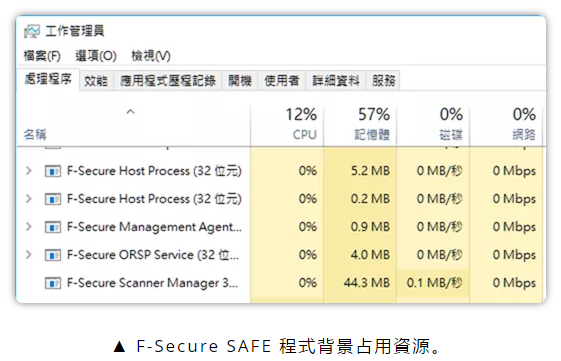Click the F-Secure Management Agent process icon
The width and height of the screenshot is (561, 361).
[x=53, y=227]
